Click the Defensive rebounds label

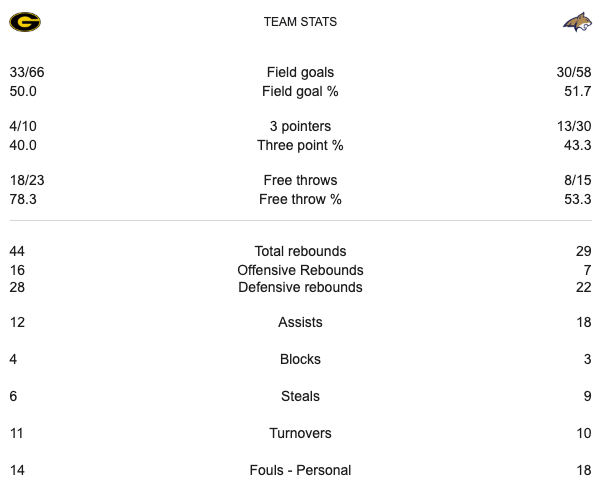(300, 288)
